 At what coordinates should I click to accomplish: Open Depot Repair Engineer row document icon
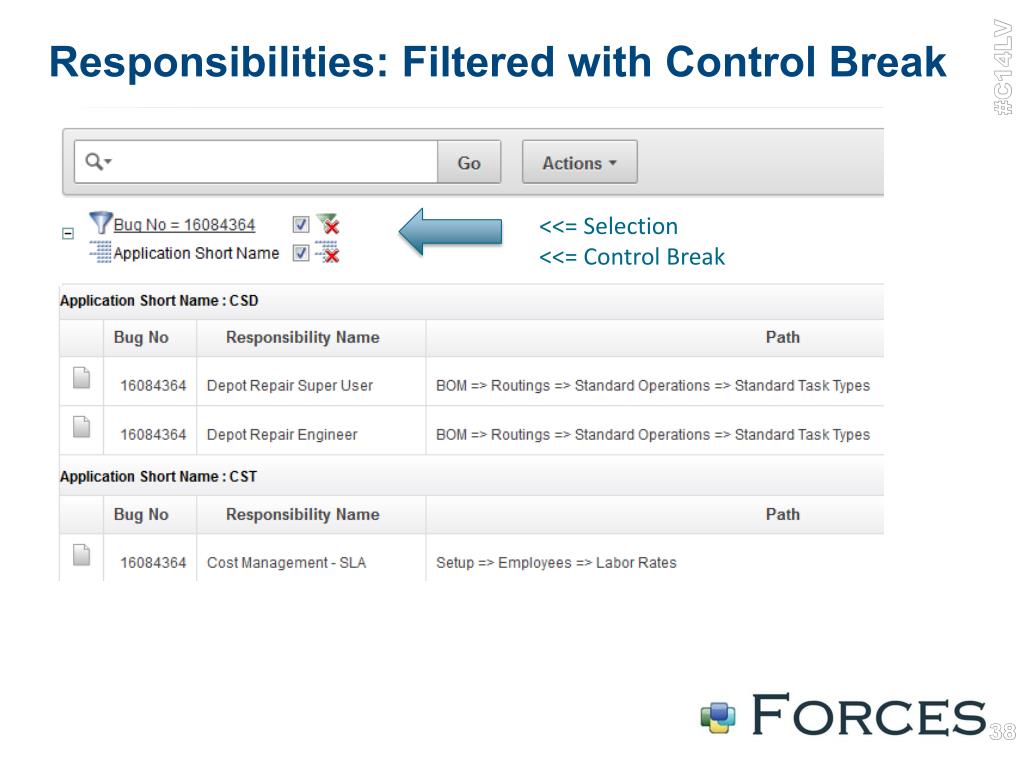coord(81,426)
